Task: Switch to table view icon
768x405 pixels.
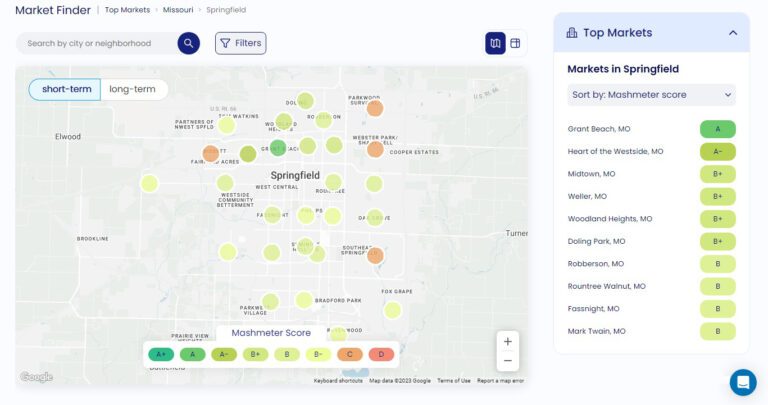Action: [x=516, y=43]
